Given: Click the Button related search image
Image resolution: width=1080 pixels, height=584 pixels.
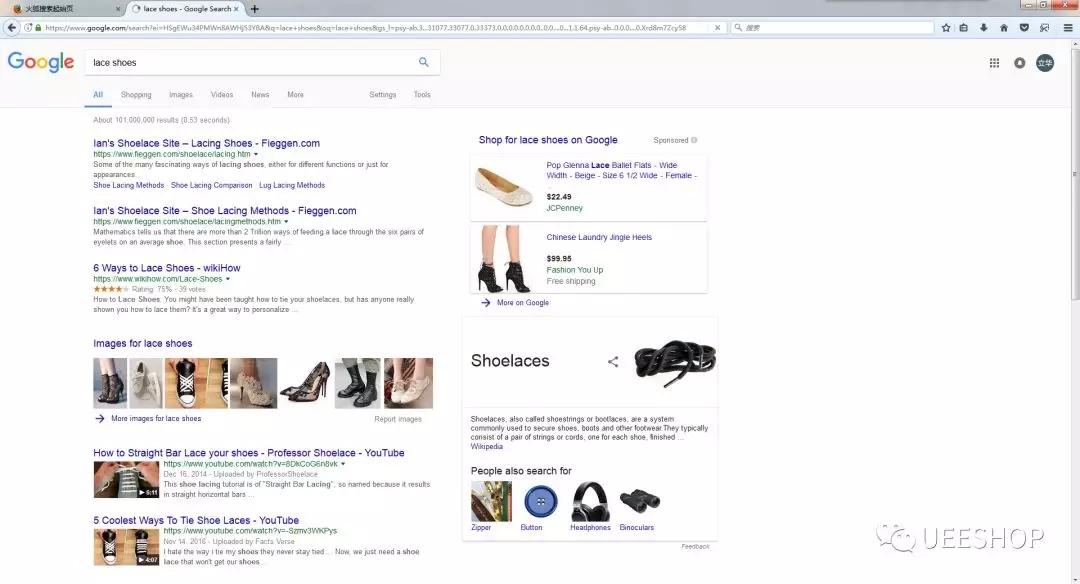Looking at the screenshot, I should [x=541, y=501].
